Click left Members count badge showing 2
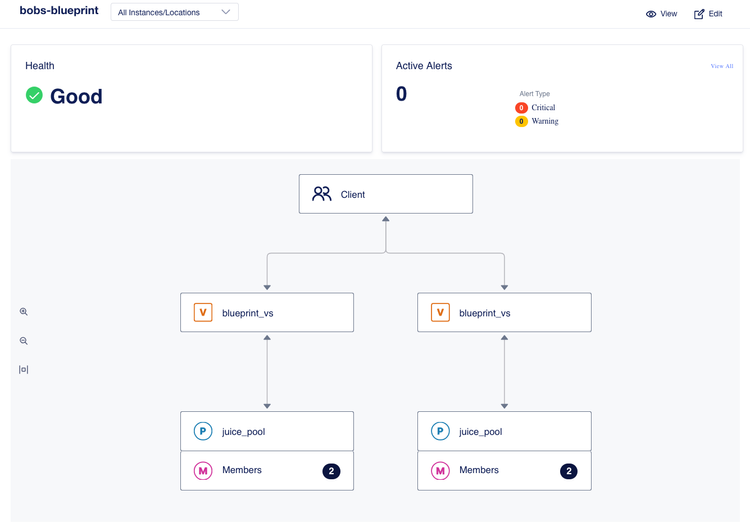Viewport: 750px width, 531px height. pos(332,471)
